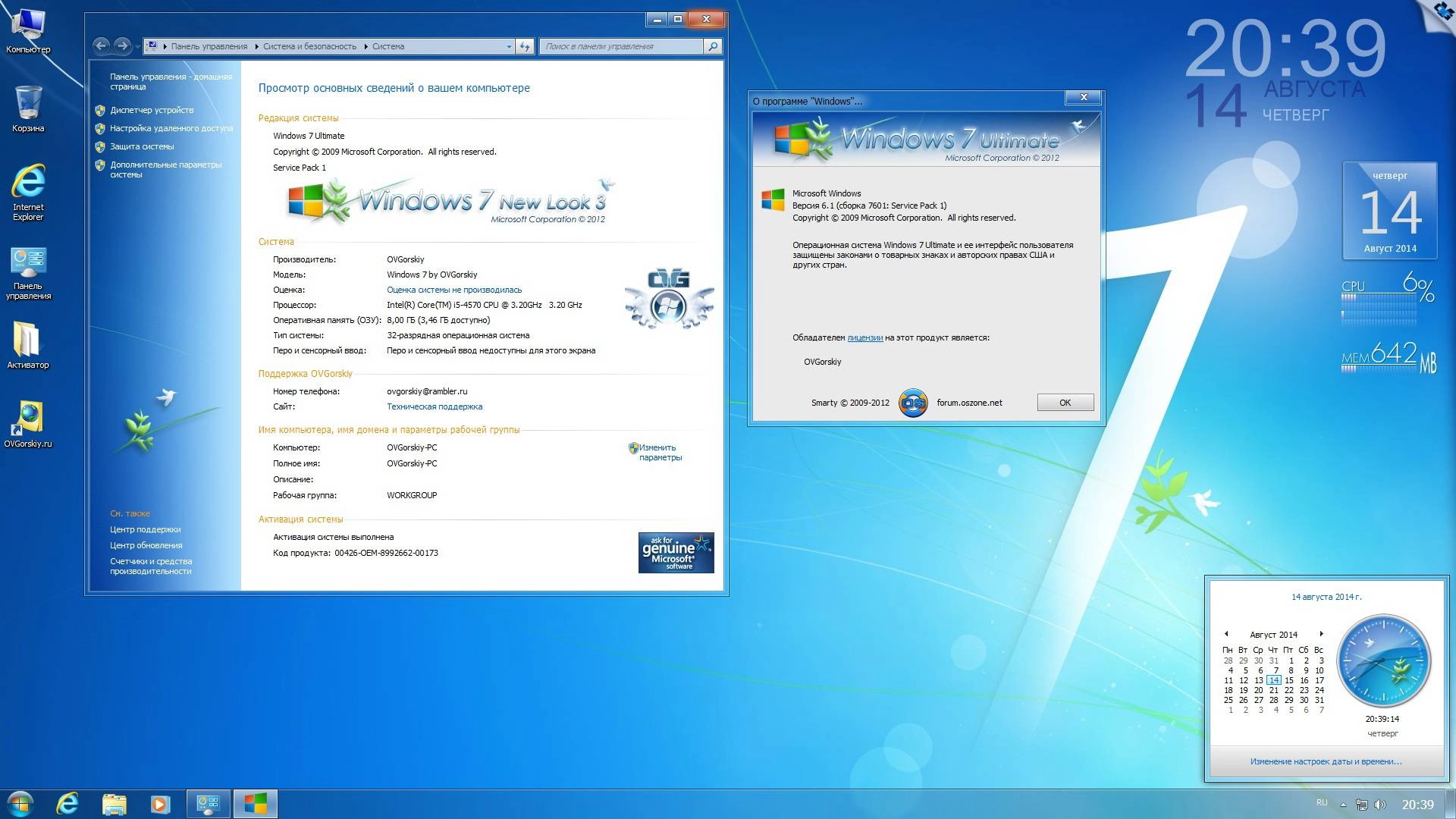Viewport: 1456px width, 819px height.
Task: Click Изменить параметры link
Action: point(660,452)
